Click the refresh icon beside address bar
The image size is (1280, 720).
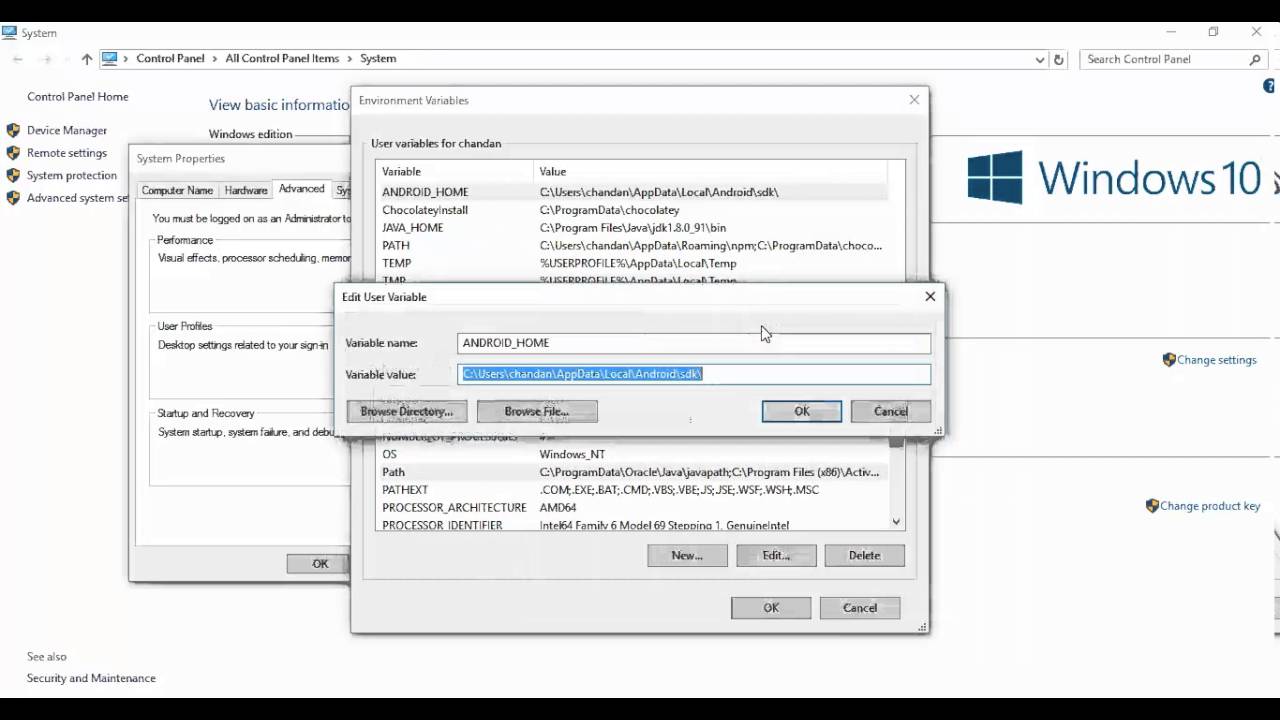(x=1059, y=59)
